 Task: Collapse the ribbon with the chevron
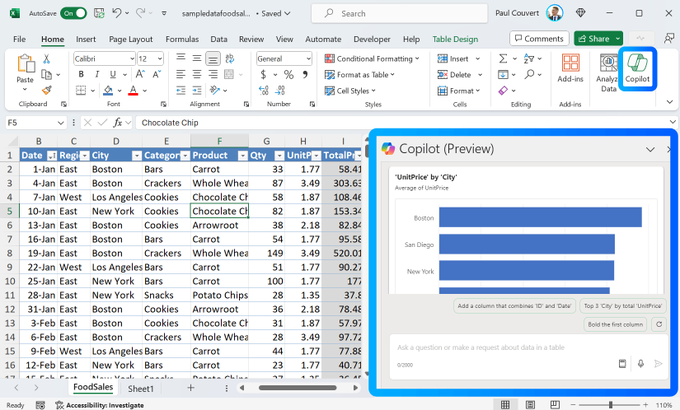pyautogui.click(x=670, y=102)
